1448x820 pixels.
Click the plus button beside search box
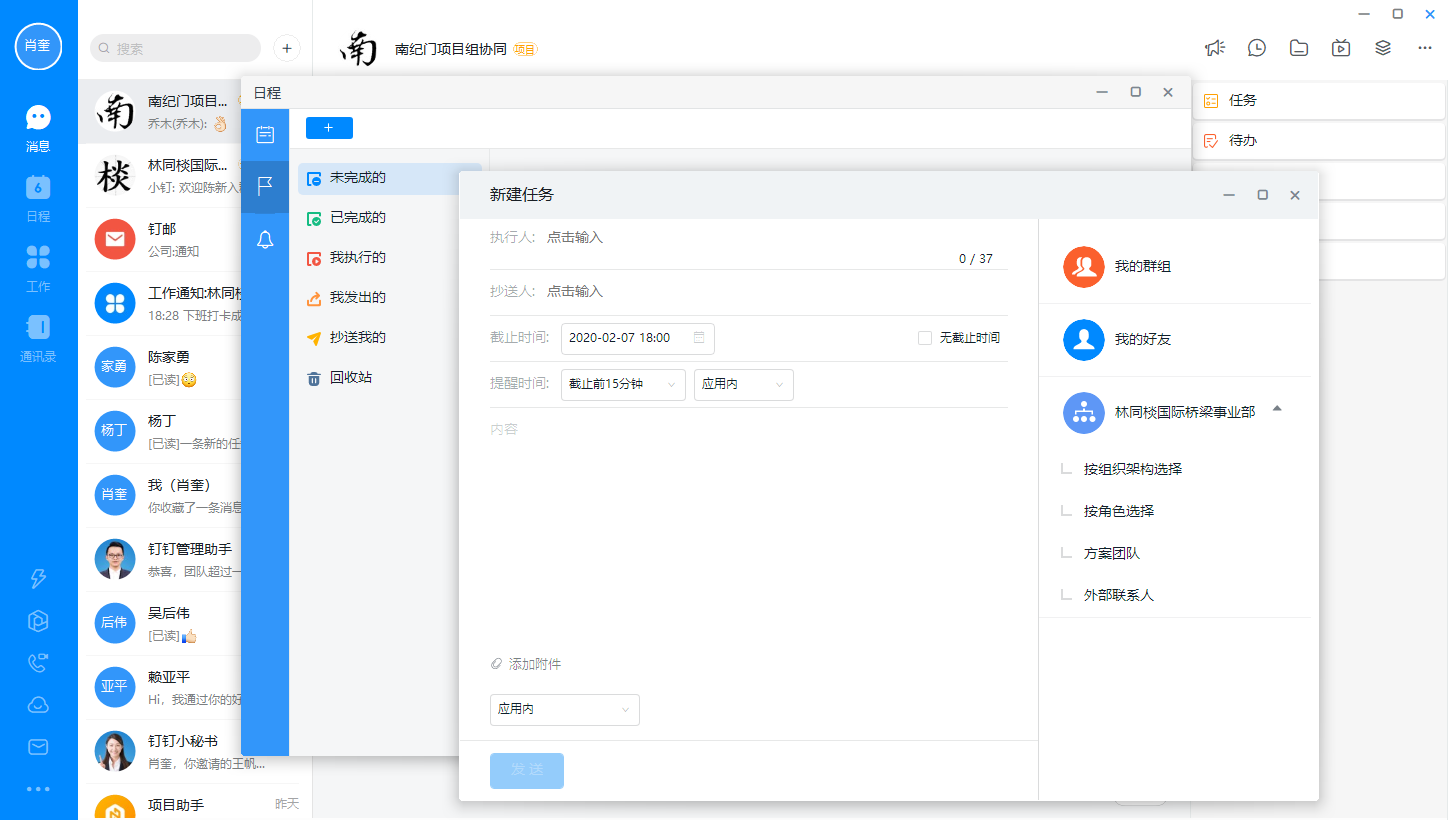coord(286,48)
